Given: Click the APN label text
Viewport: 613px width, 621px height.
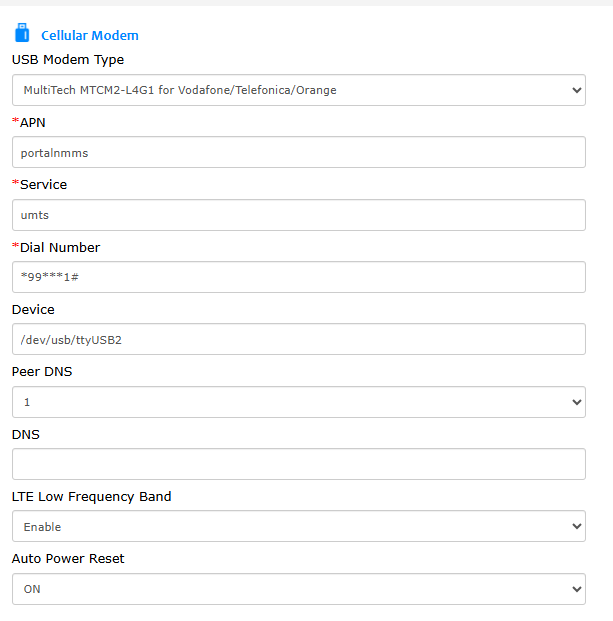Looking at the screenshot, I should pyautogui.click(x=32, y=123).
